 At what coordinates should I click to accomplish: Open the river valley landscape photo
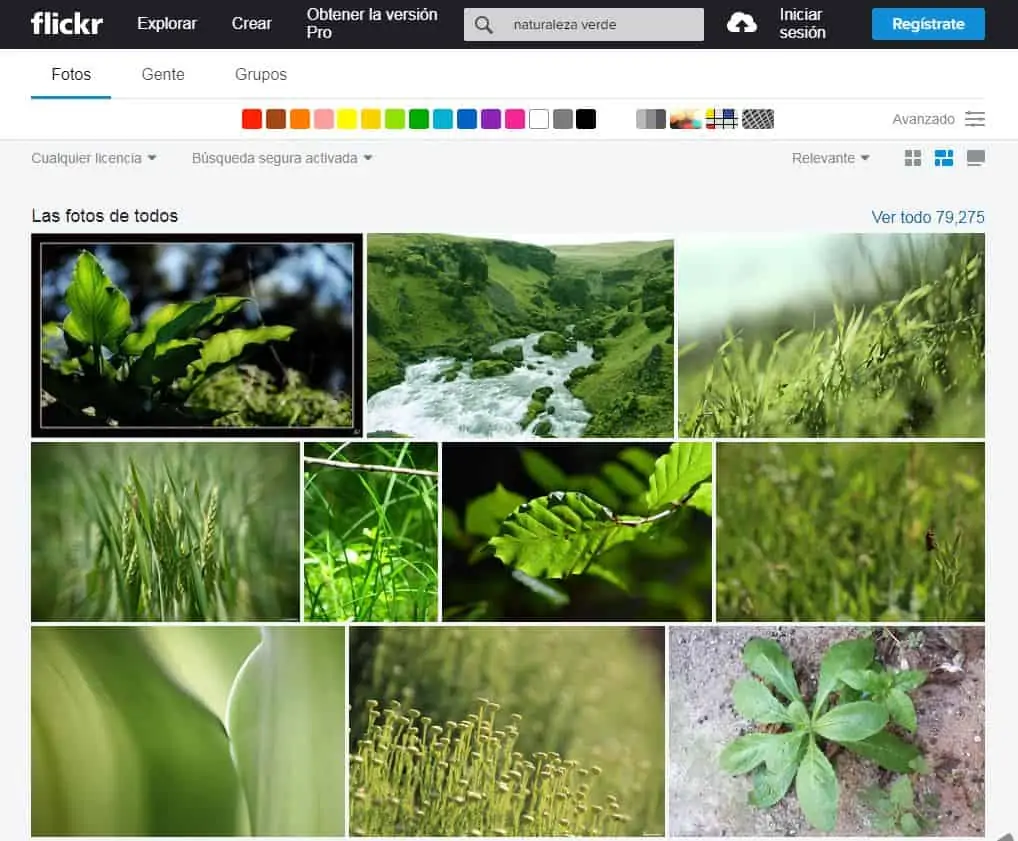[521, 335]
